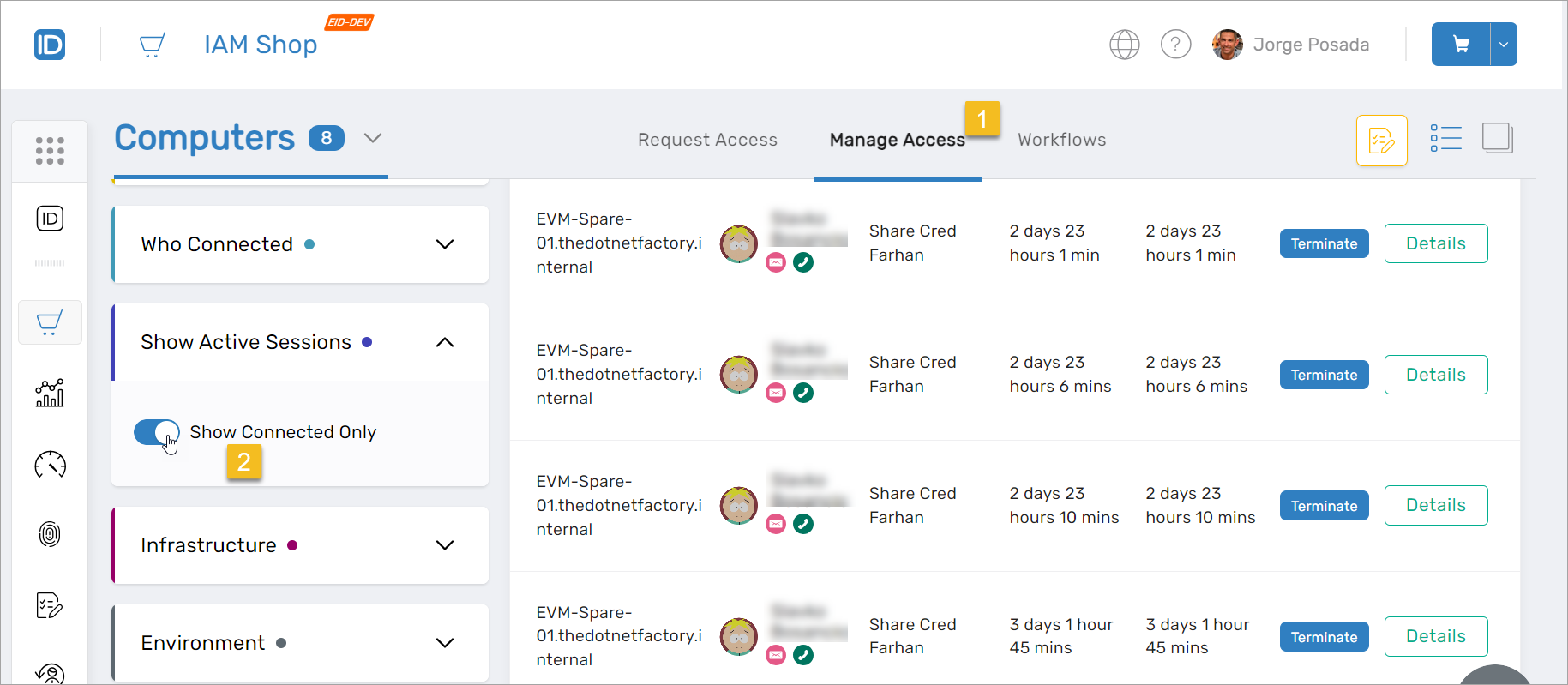Screen dimensions: 1568x685
Task: Click the globe language icon
Action: pos(1124,45)
